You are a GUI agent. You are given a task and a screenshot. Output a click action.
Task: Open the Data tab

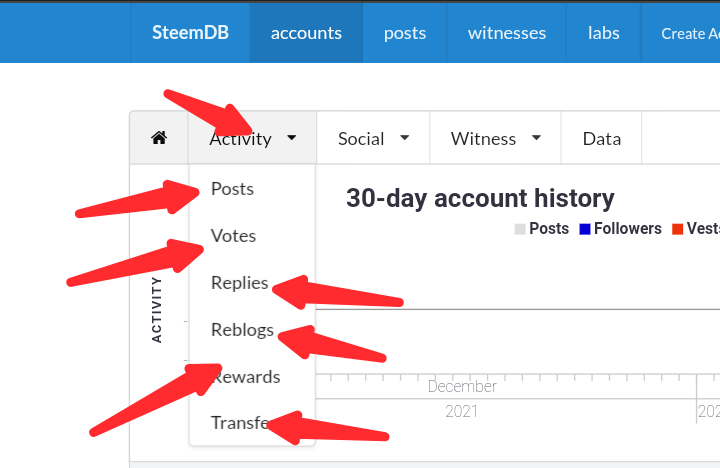tap(602, 139)
